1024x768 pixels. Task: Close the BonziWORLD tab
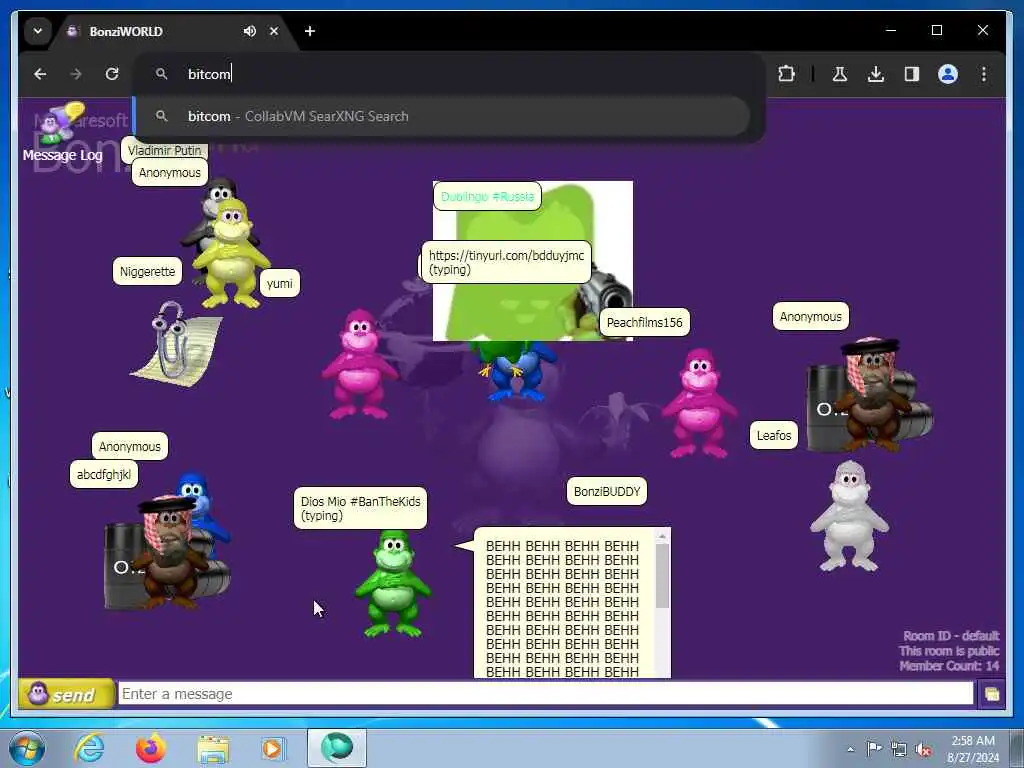pyautogui.click(x=274, y=31)
